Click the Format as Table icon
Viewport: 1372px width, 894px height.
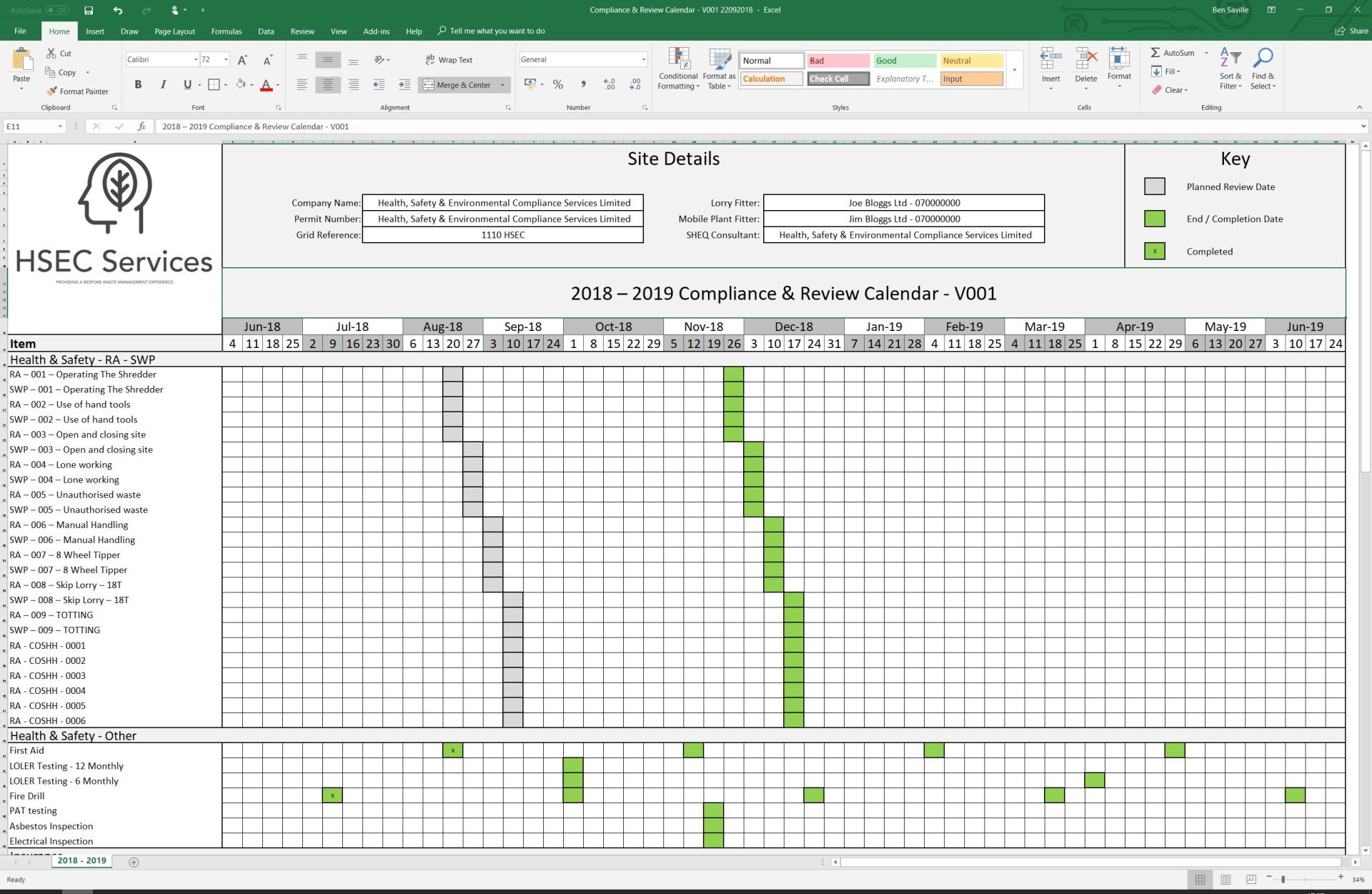(x=719, y=68)
